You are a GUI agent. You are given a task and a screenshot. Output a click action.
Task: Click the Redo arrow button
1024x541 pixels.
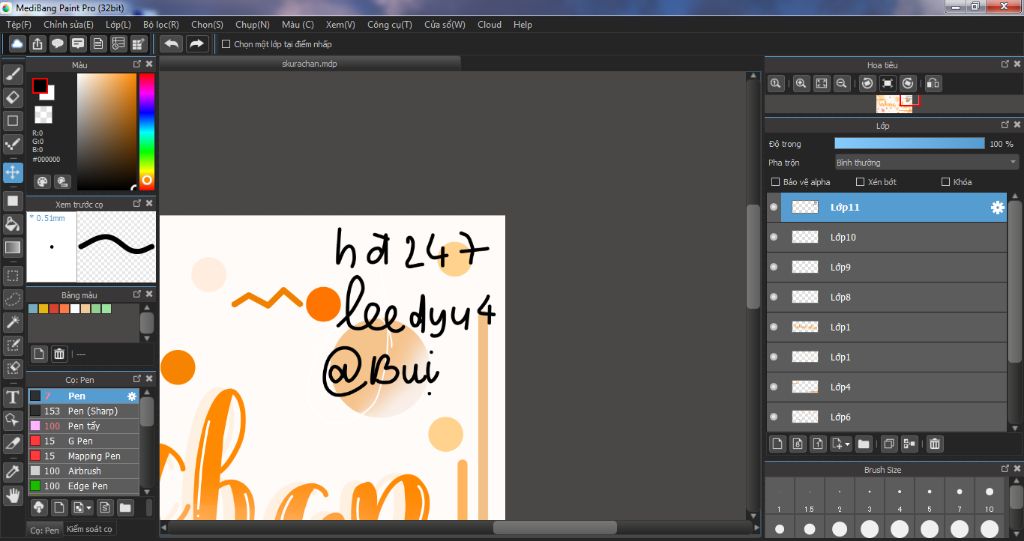click(x=196, y=44)
